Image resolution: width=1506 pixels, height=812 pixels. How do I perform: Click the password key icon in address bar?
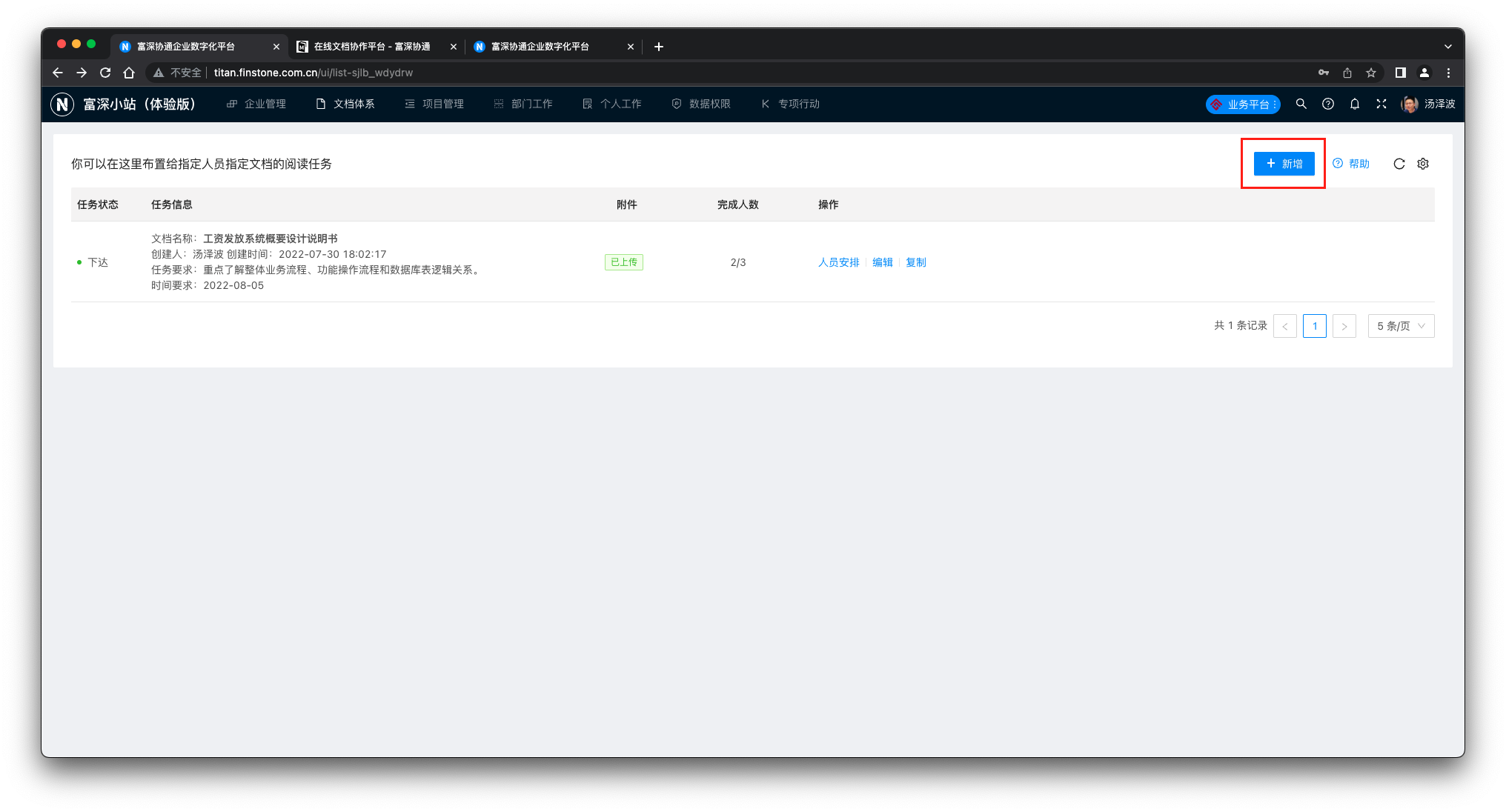pos(1324,73)
